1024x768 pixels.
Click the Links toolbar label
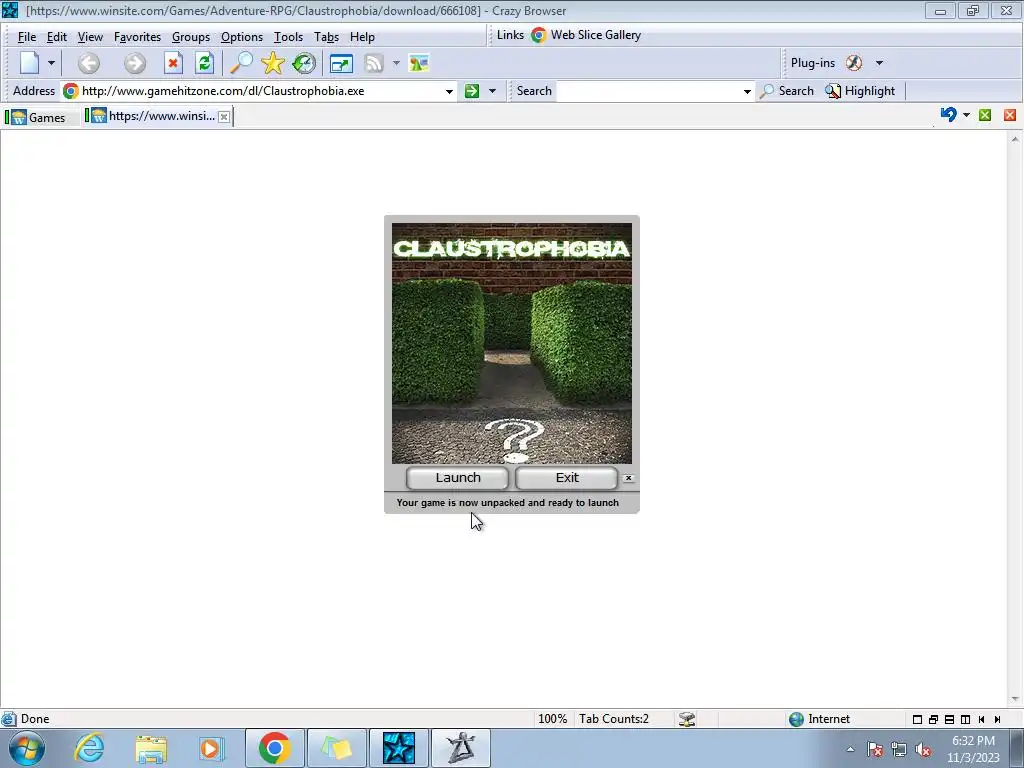click(x=510, y=35)
